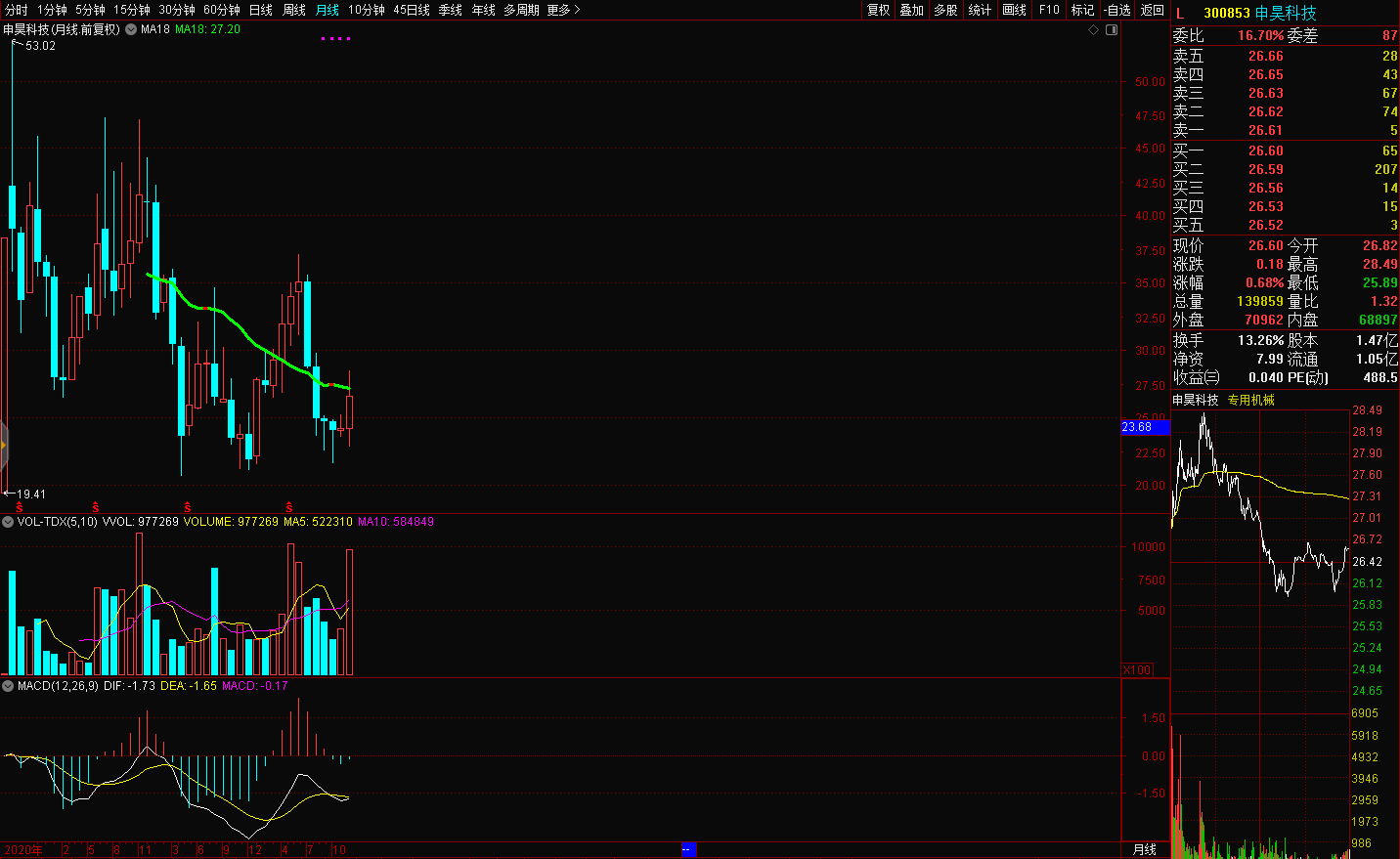This screenshot has width=1400, height=859.
Task: Click the chart title 申昊科技(月线.前复权)
Action: [x=62, y=29]
